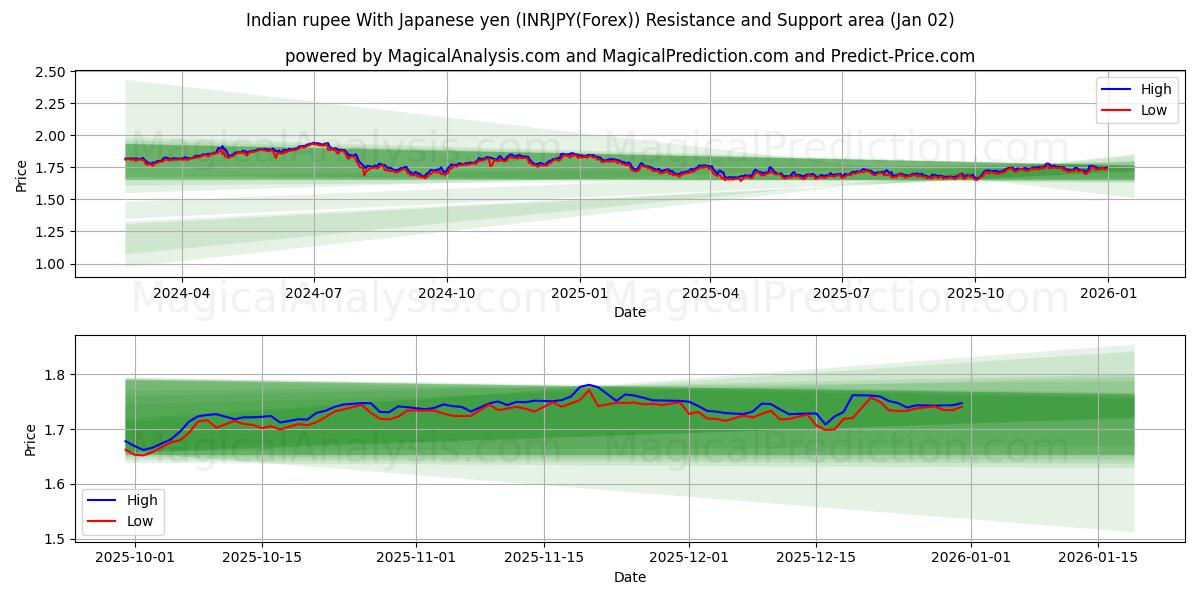Click the red Low line swatch in bottom legend
1200x600 pixels.
click(103, 520)
